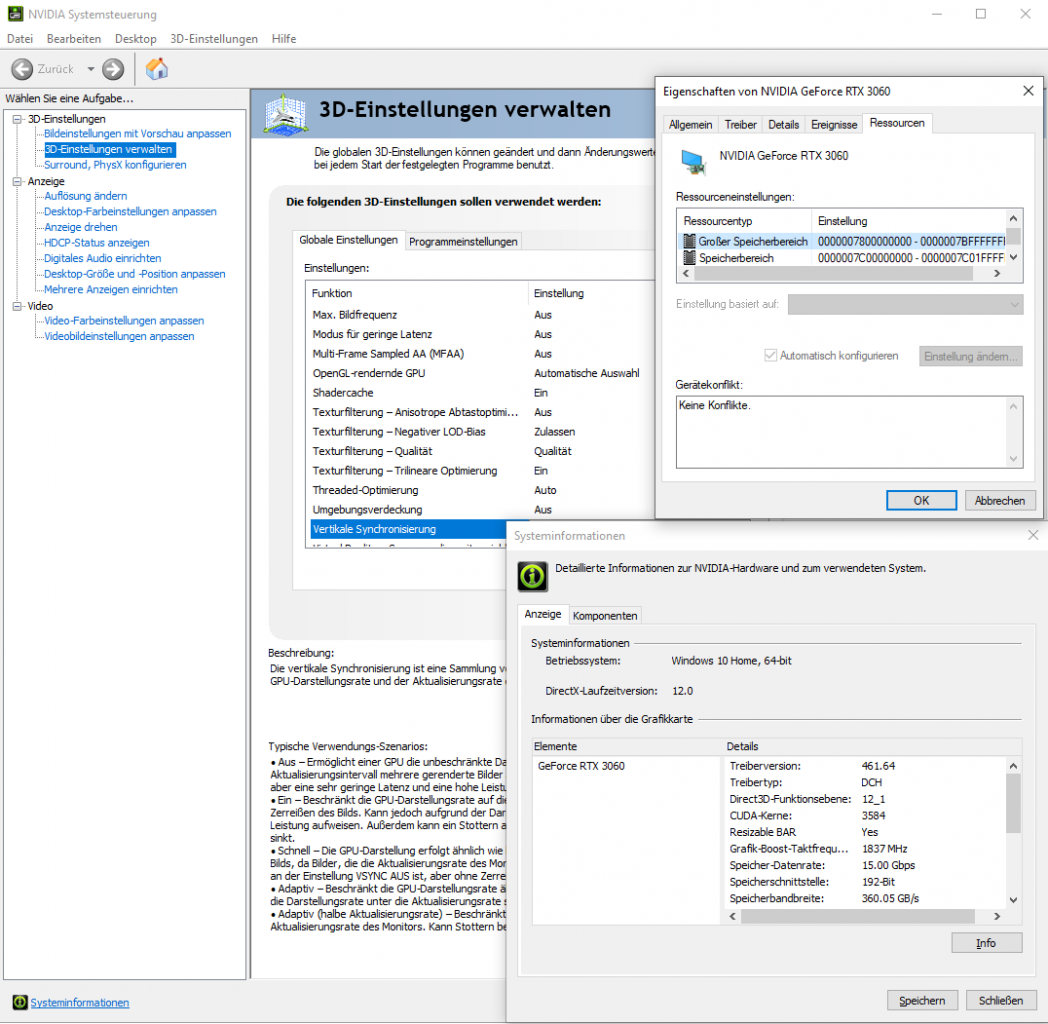Open Desktop-Größe und -Position anpassen

(134, 274)
